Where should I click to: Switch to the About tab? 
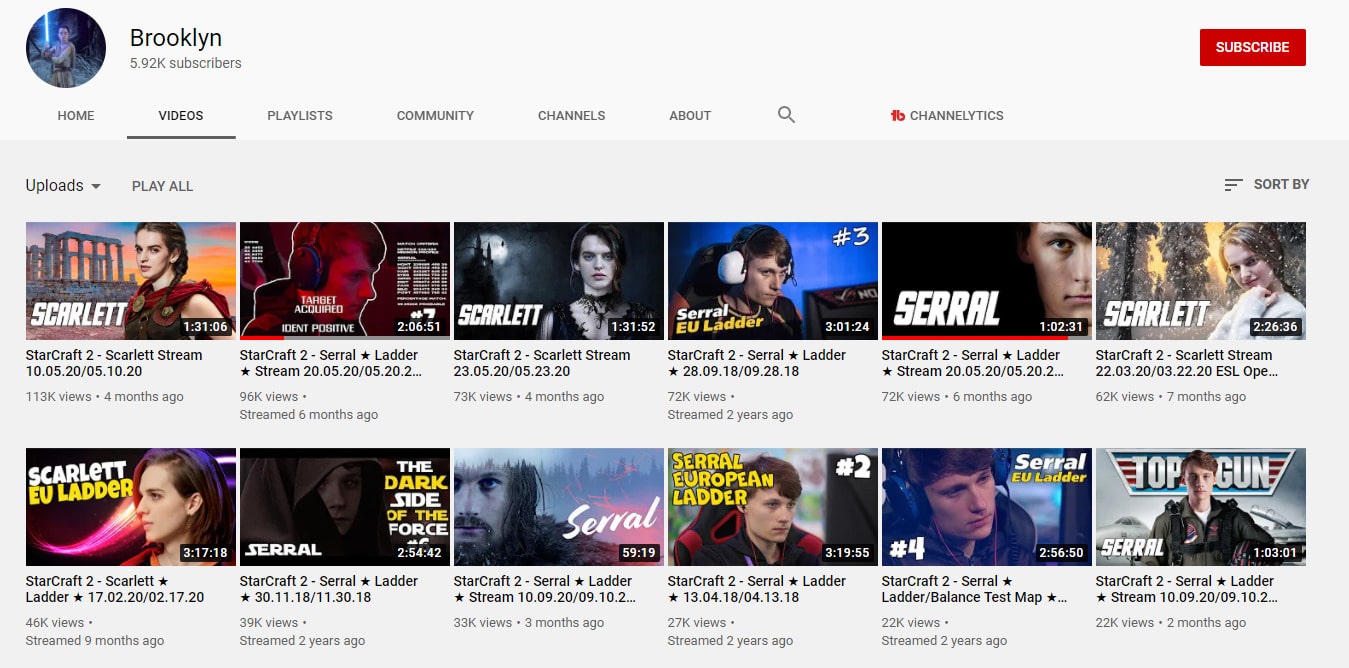[690, 115]
